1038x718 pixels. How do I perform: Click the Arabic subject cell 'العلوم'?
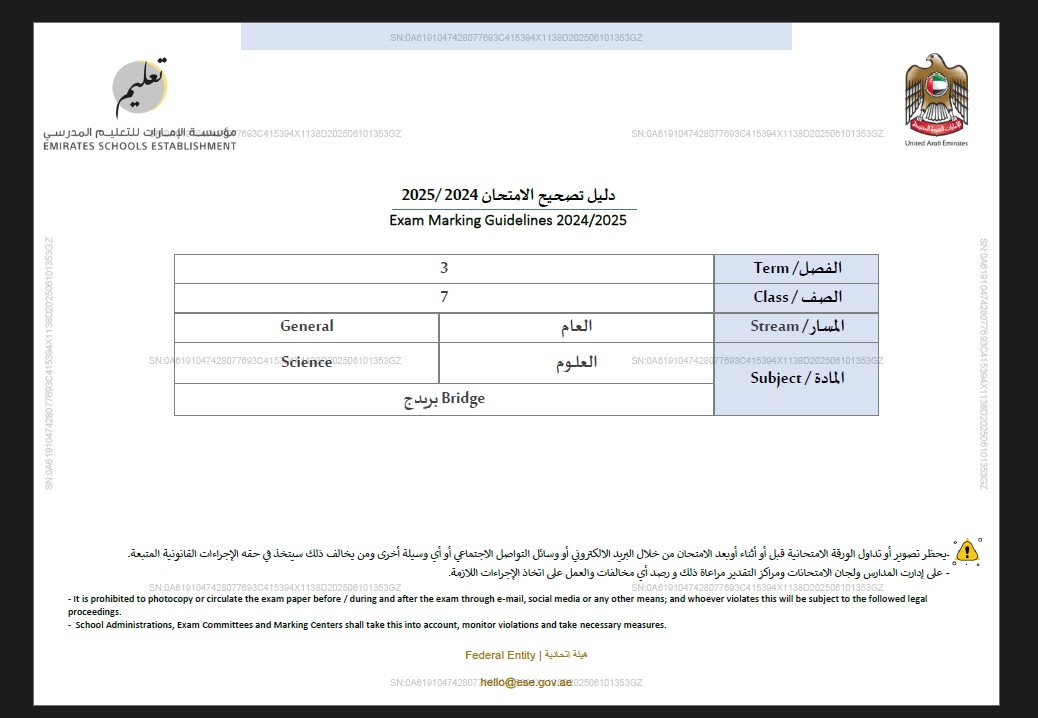[576, 363]
